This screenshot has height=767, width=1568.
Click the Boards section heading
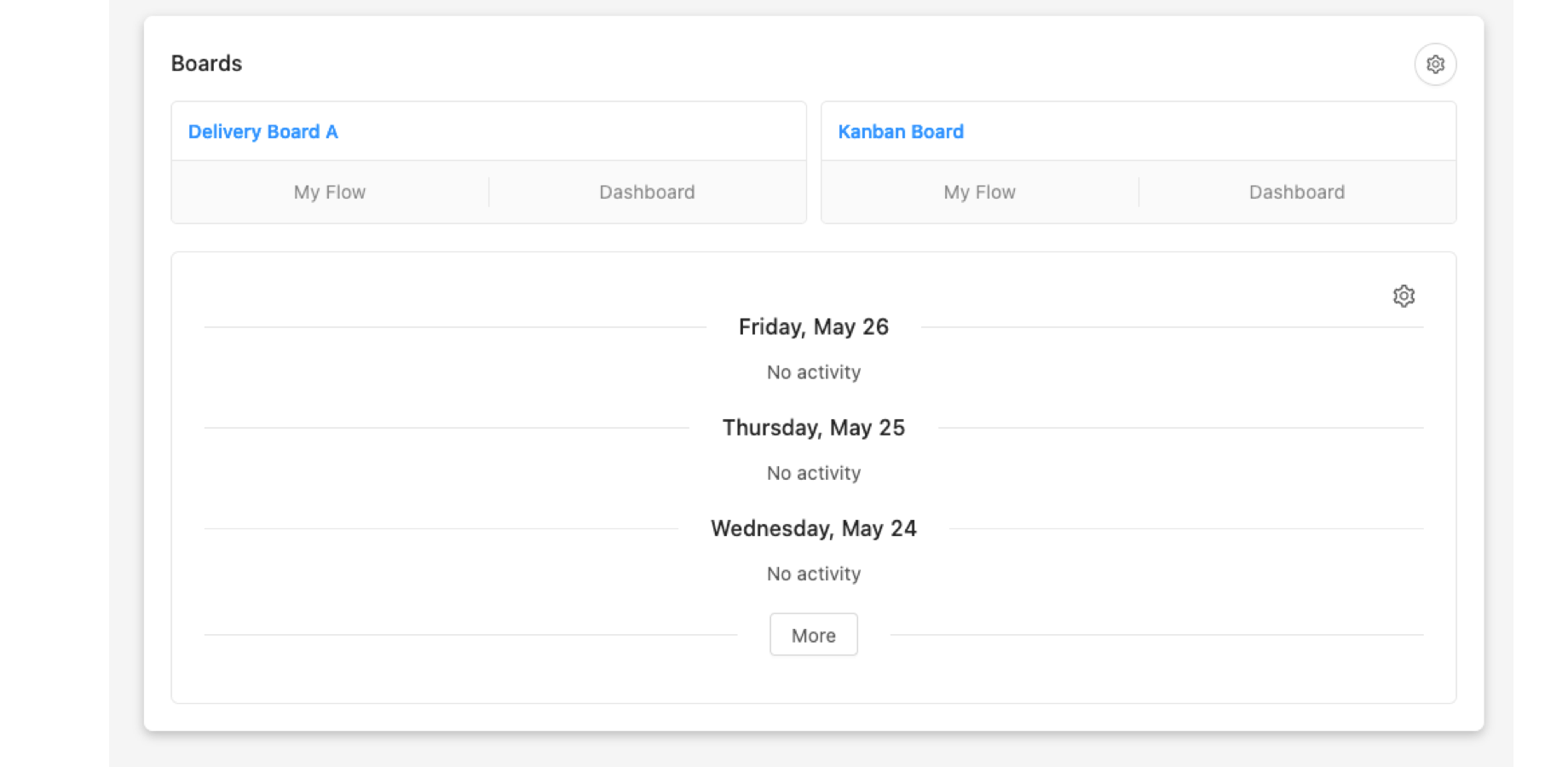coord(206,64)
